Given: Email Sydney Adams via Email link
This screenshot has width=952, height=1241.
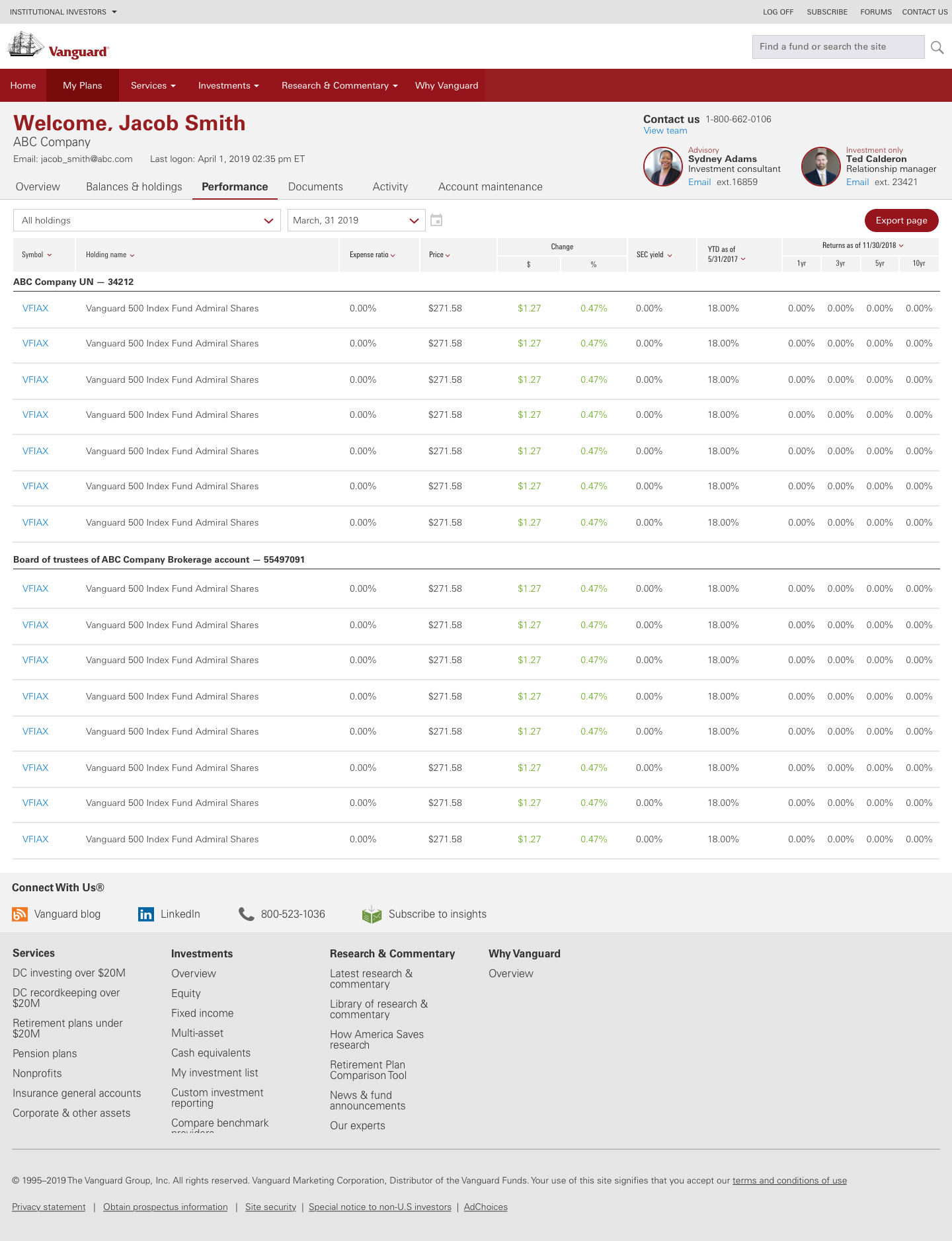Looking at the screenshot, I should 699,182.
